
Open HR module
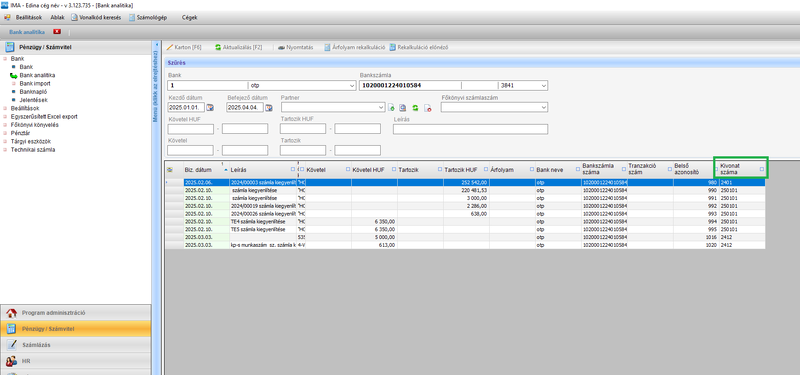coord(76,361)
